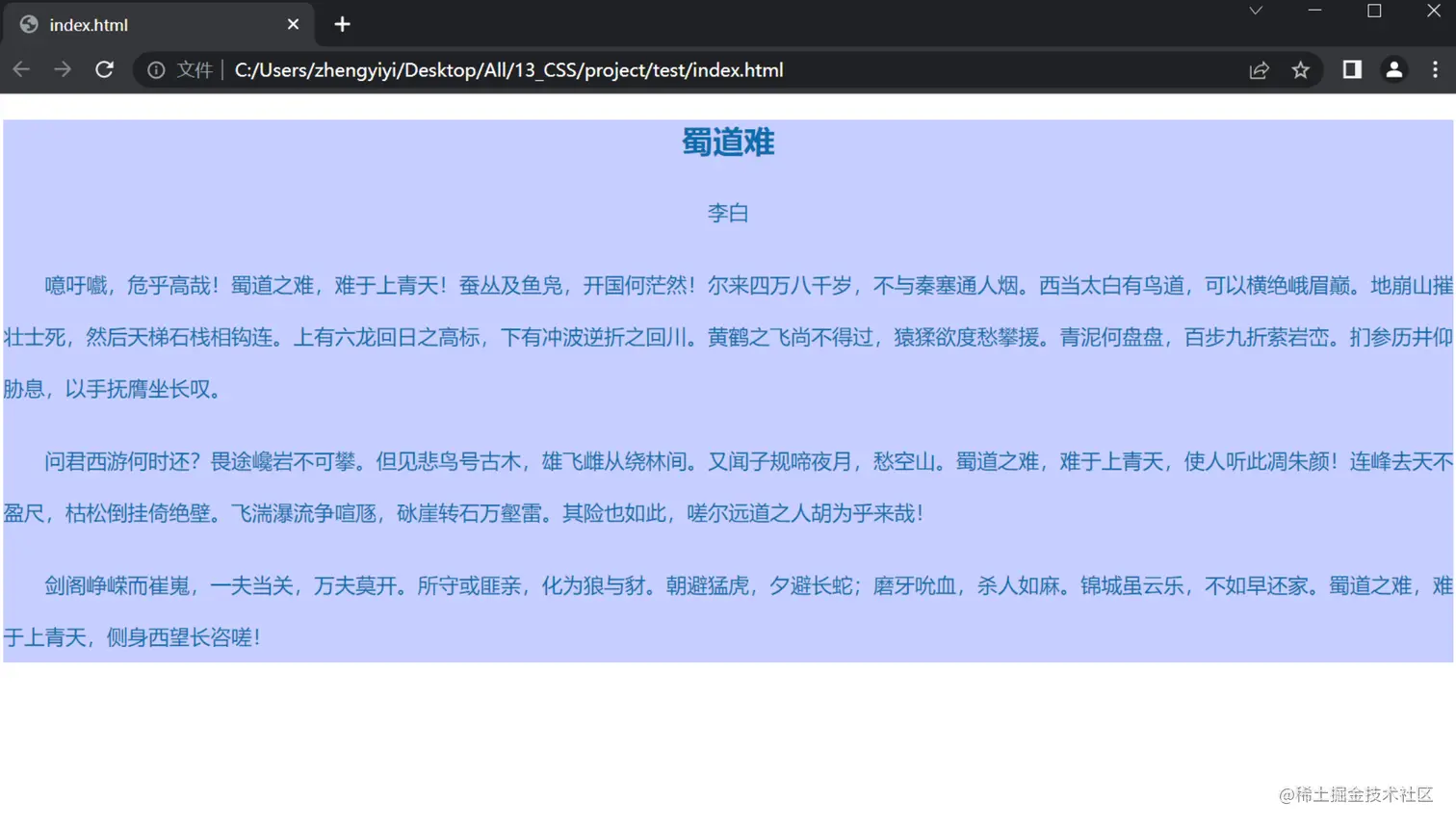Viewport: 1456px width, 827px height.
Task: Reload the index.html page
Action: (104, 69)
